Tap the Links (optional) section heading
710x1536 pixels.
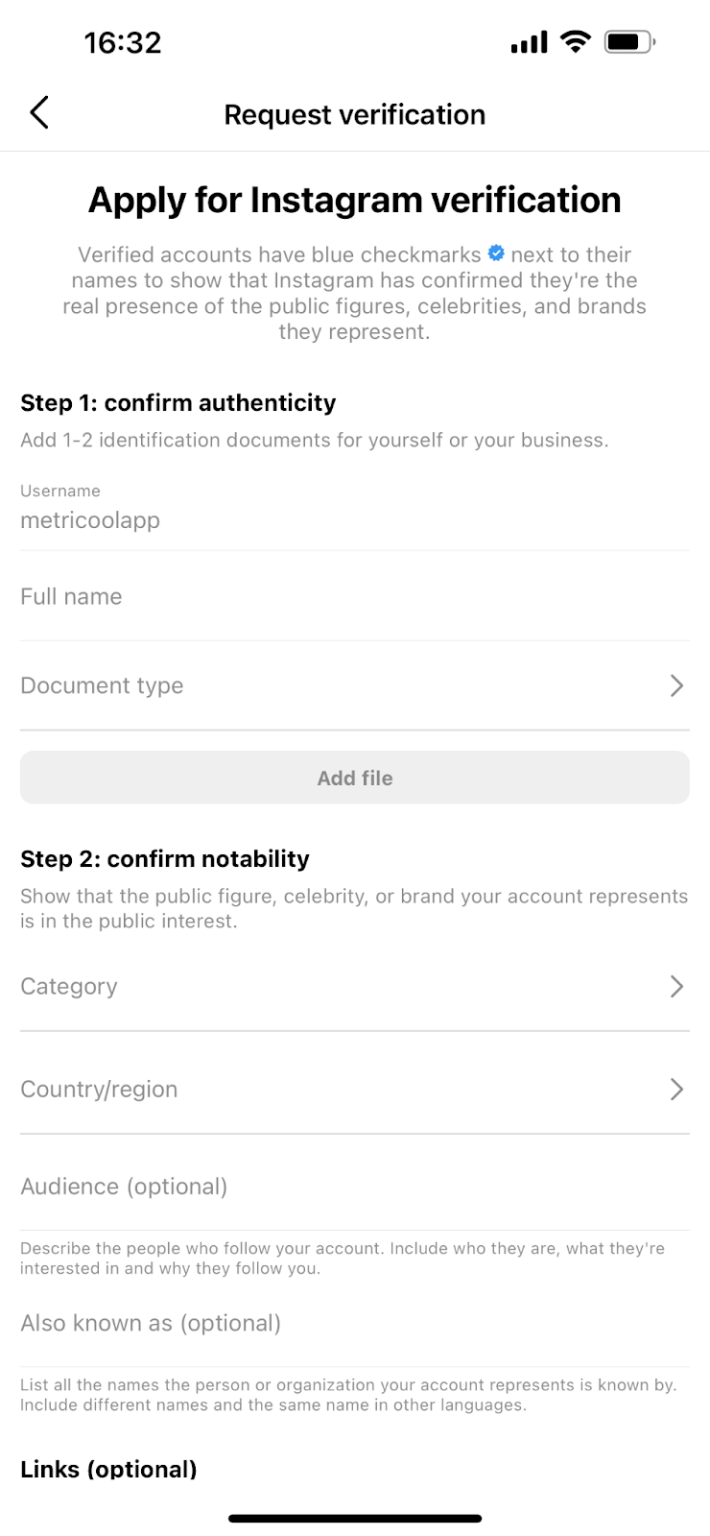108,1469
